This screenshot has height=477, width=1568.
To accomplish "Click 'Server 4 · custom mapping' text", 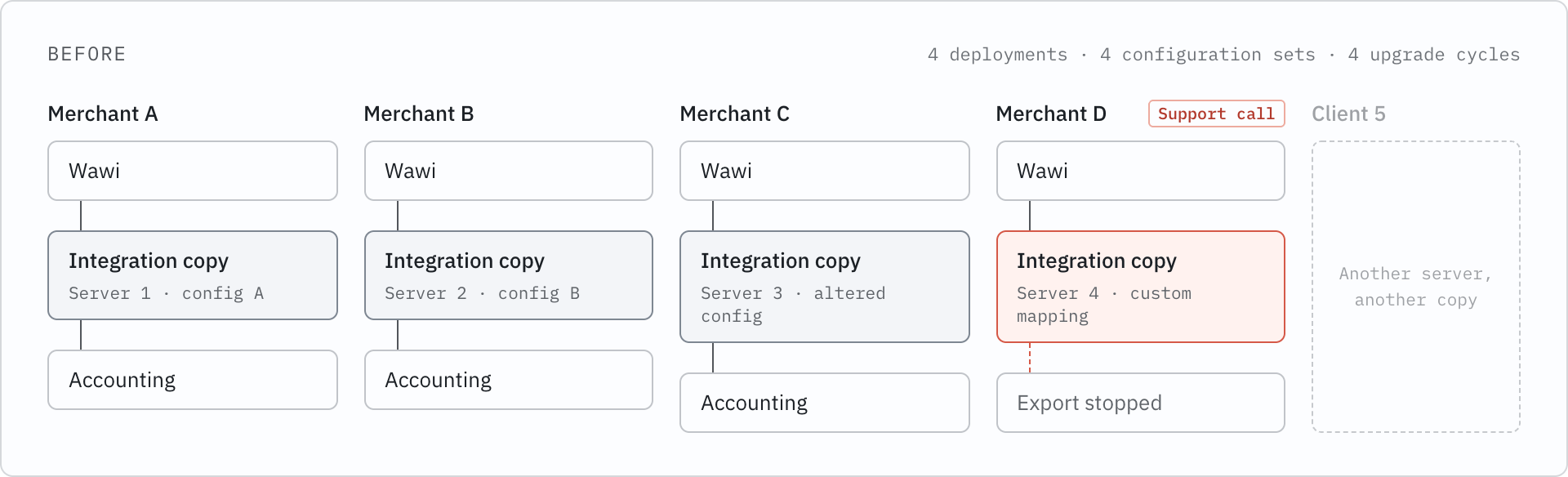I will (1104, 305).
